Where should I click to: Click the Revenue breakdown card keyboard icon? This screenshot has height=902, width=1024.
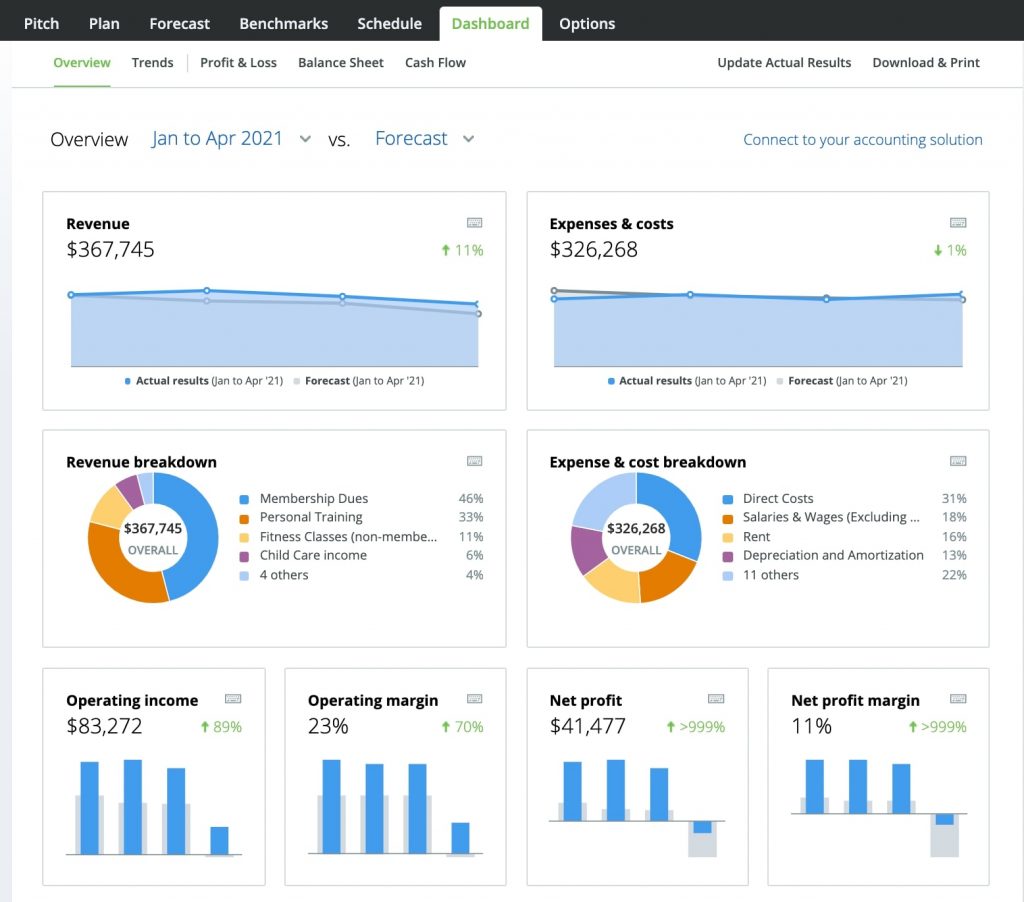pyautogui.click(x=475, y=461)
